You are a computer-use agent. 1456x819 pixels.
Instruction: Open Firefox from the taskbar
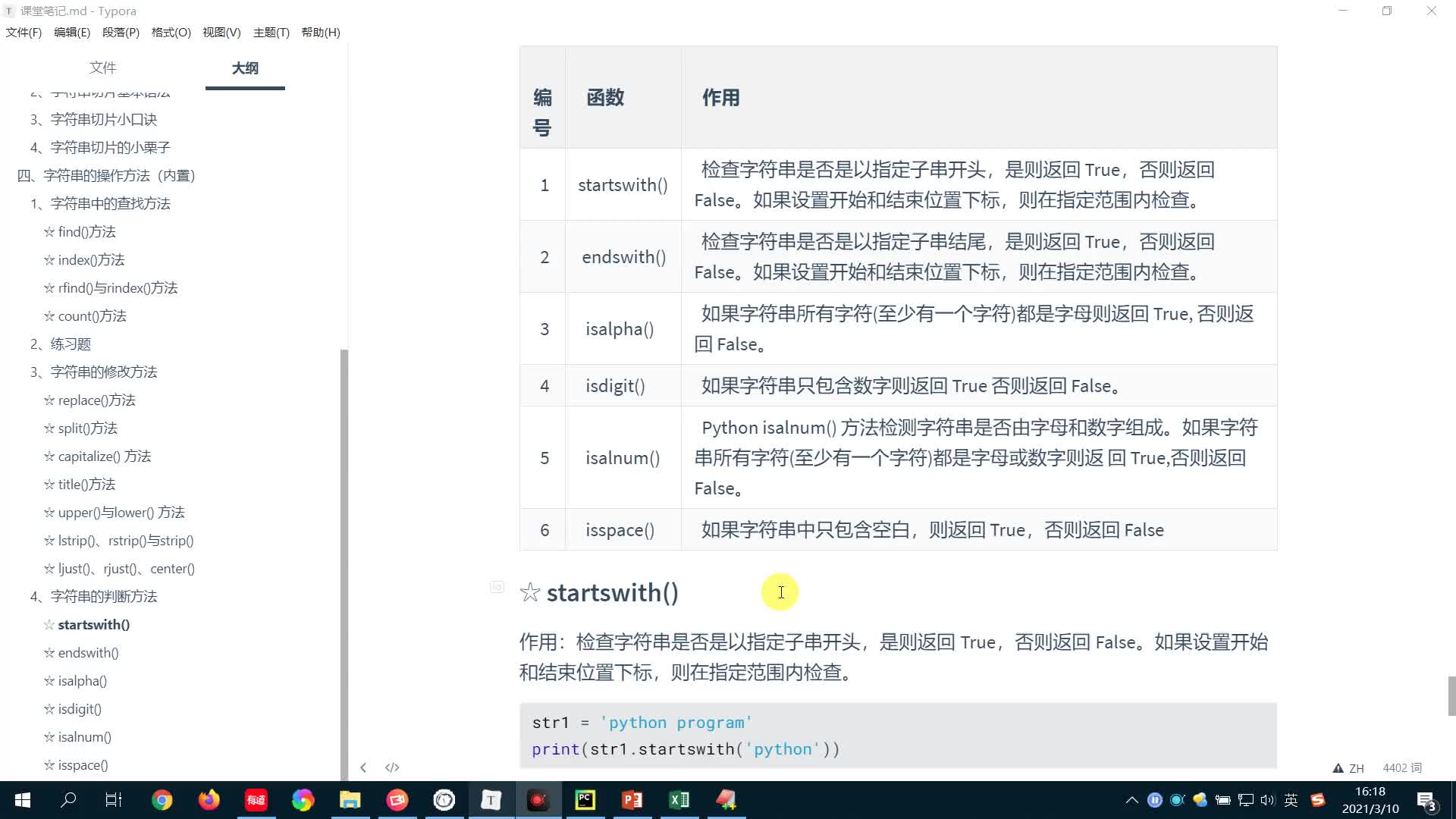[x=209, y=800]
